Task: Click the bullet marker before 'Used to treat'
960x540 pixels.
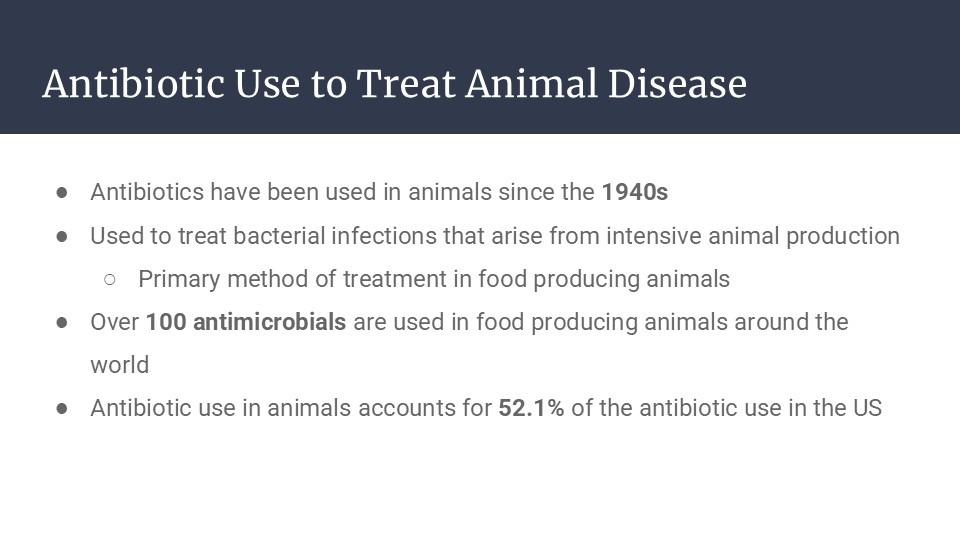Action: [62, 236]
